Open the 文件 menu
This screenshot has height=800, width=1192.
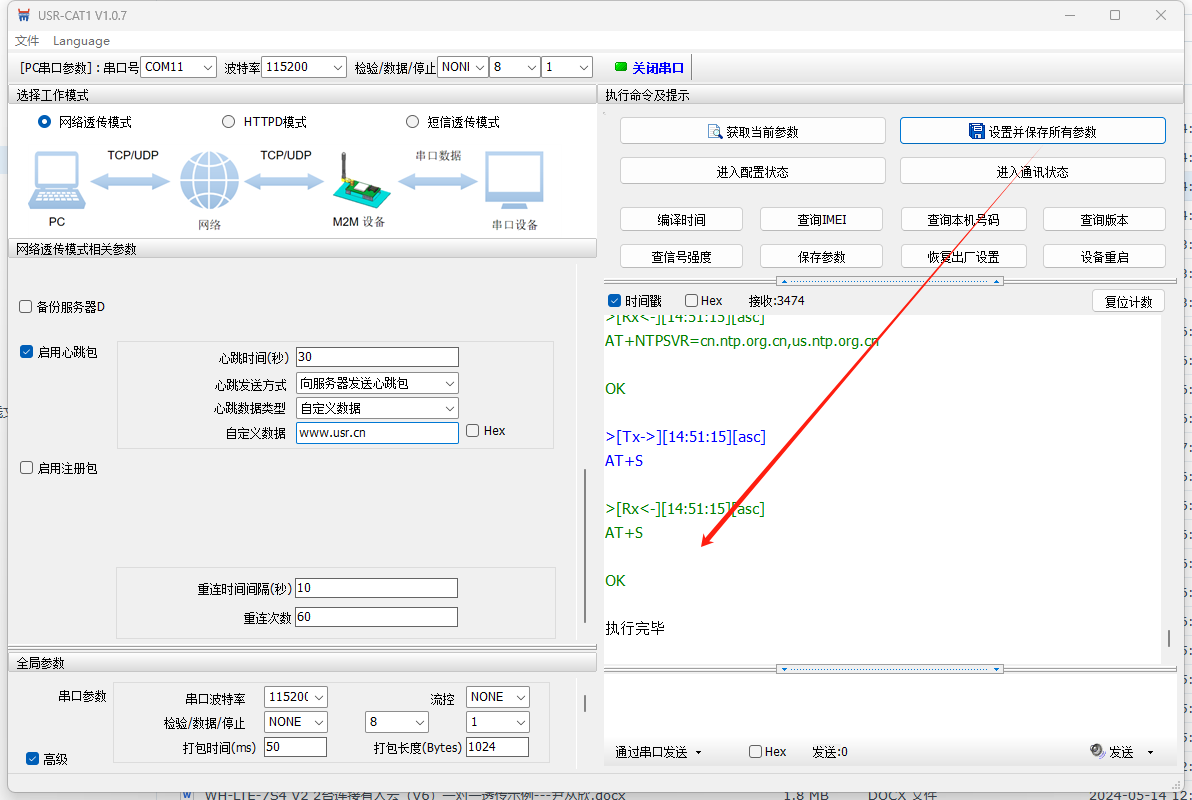27,41
